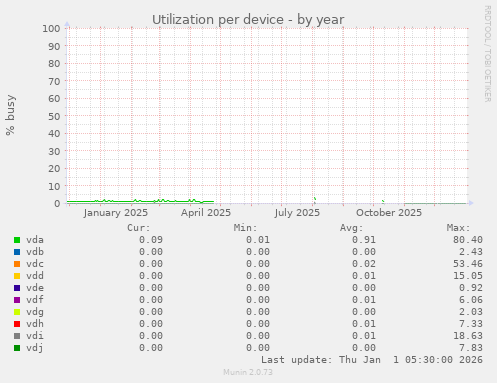This screenshot has width=497, height=383.
Task: Click the vdg device label
Action: (x=35, y=312)
